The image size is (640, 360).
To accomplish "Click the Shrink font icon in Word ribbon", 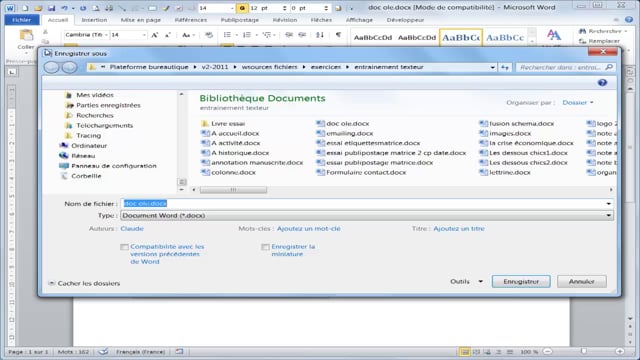I will [x=167, y=35].
